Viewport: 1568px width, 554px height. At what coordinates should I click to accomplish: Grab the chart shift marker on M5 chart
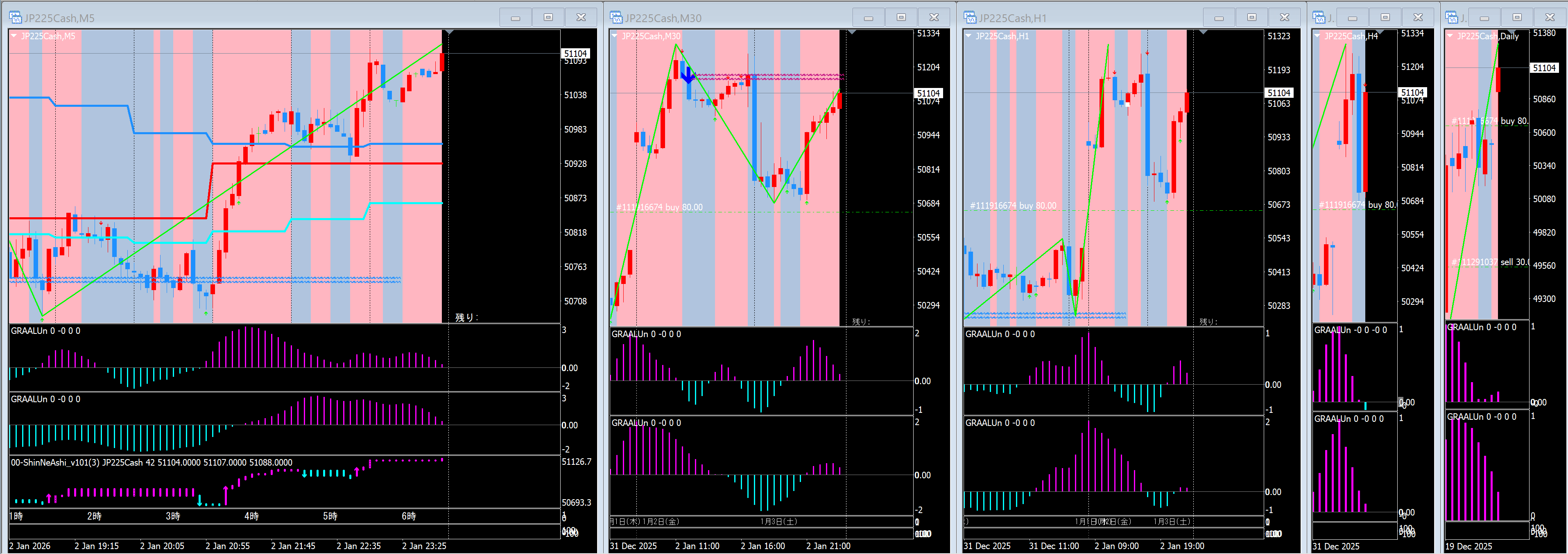pos(448,32)
